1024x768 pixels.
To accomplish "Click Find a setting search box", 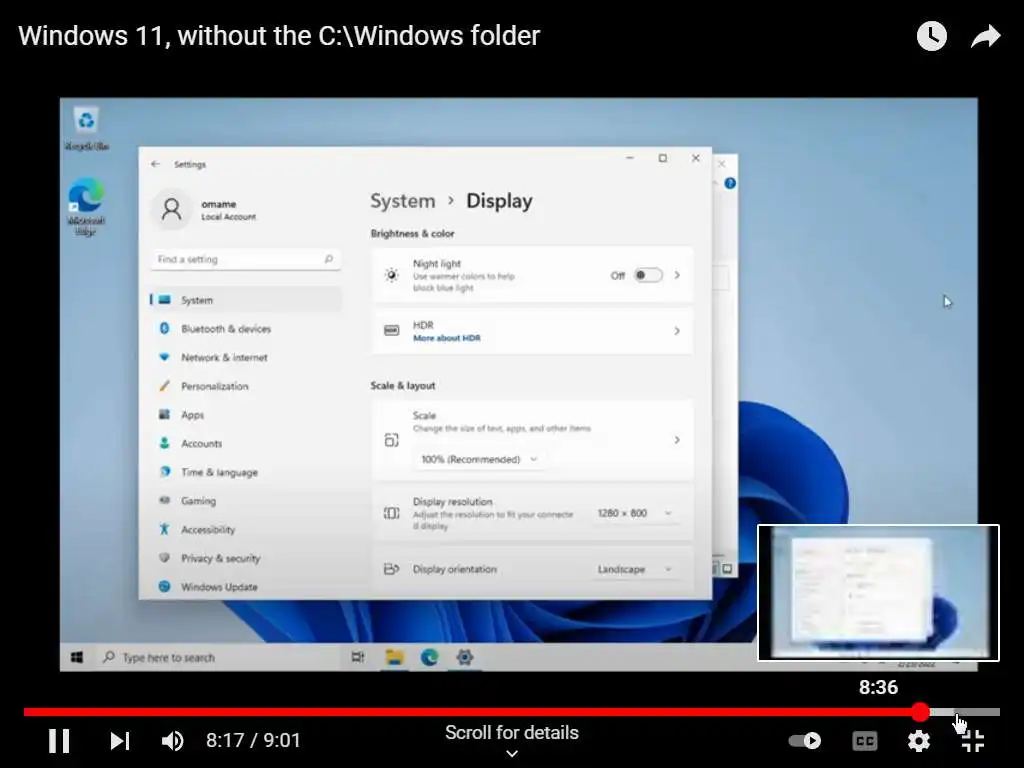I will coord(246,259).
